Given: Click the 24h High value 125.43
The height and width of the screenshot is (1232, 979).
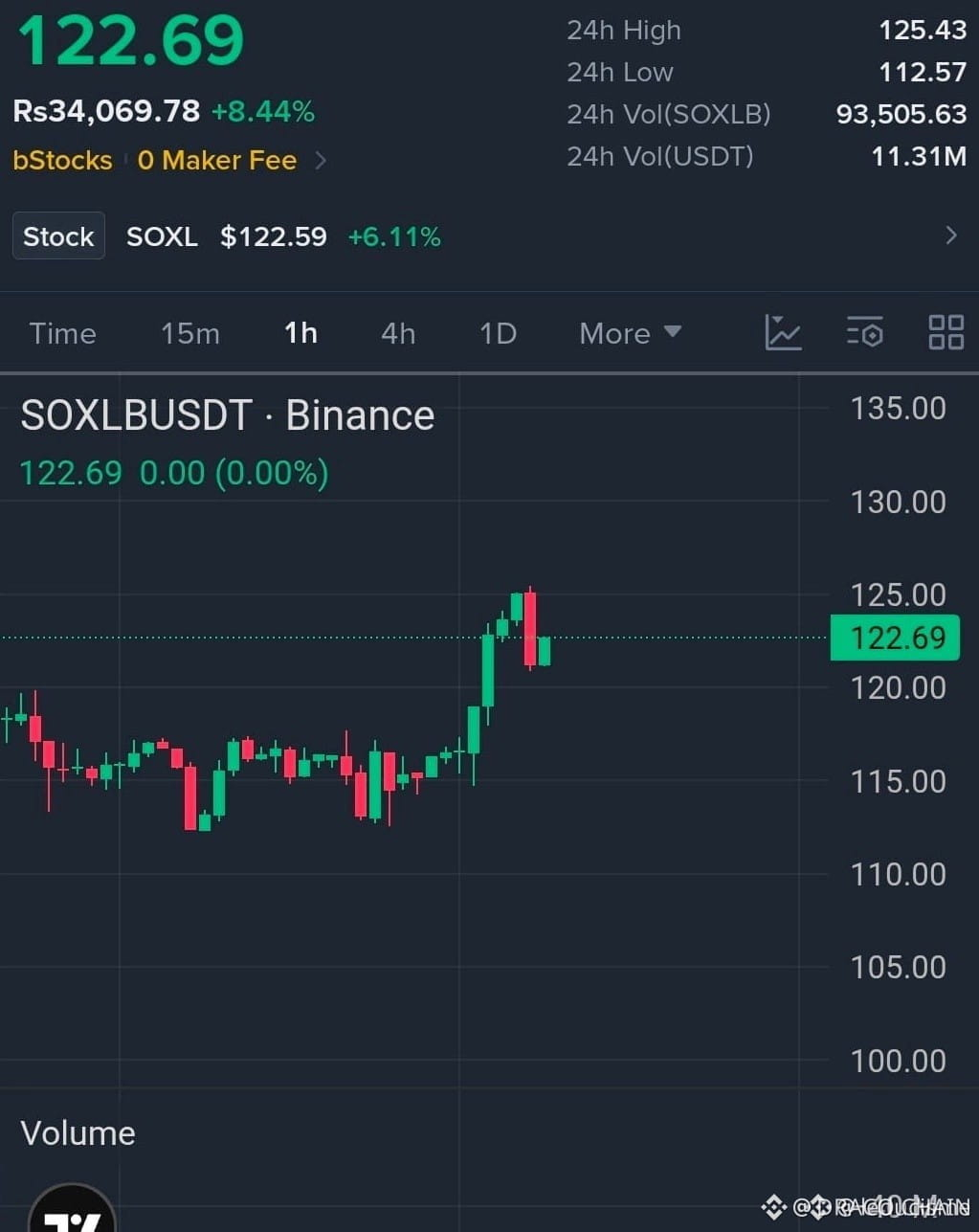Looking at the screenshot, I should (x=923, y=30).
